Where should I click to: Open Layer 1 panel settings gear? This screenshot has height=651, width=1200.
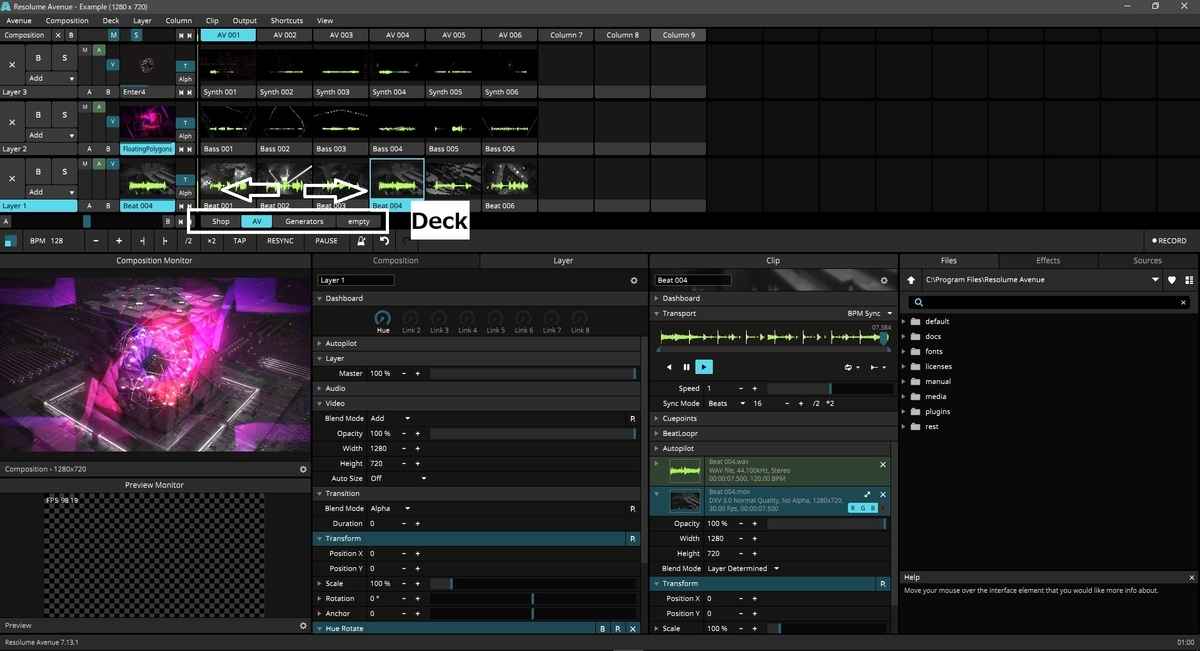(633, 281)
